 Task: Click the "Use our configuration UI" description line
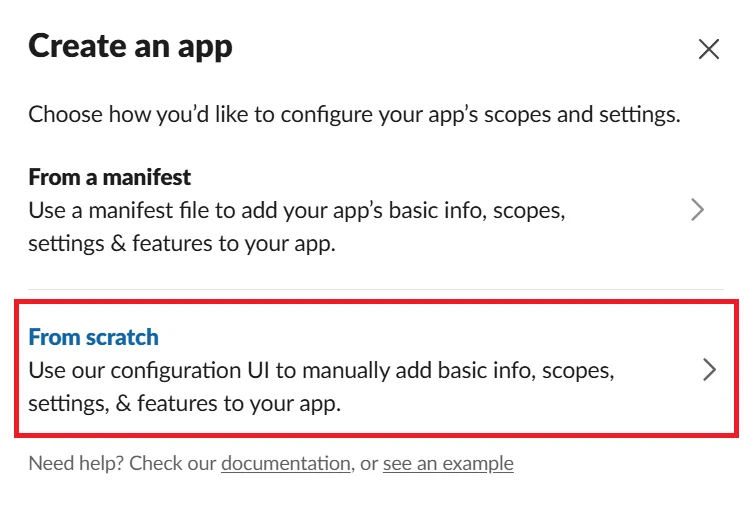321,371
